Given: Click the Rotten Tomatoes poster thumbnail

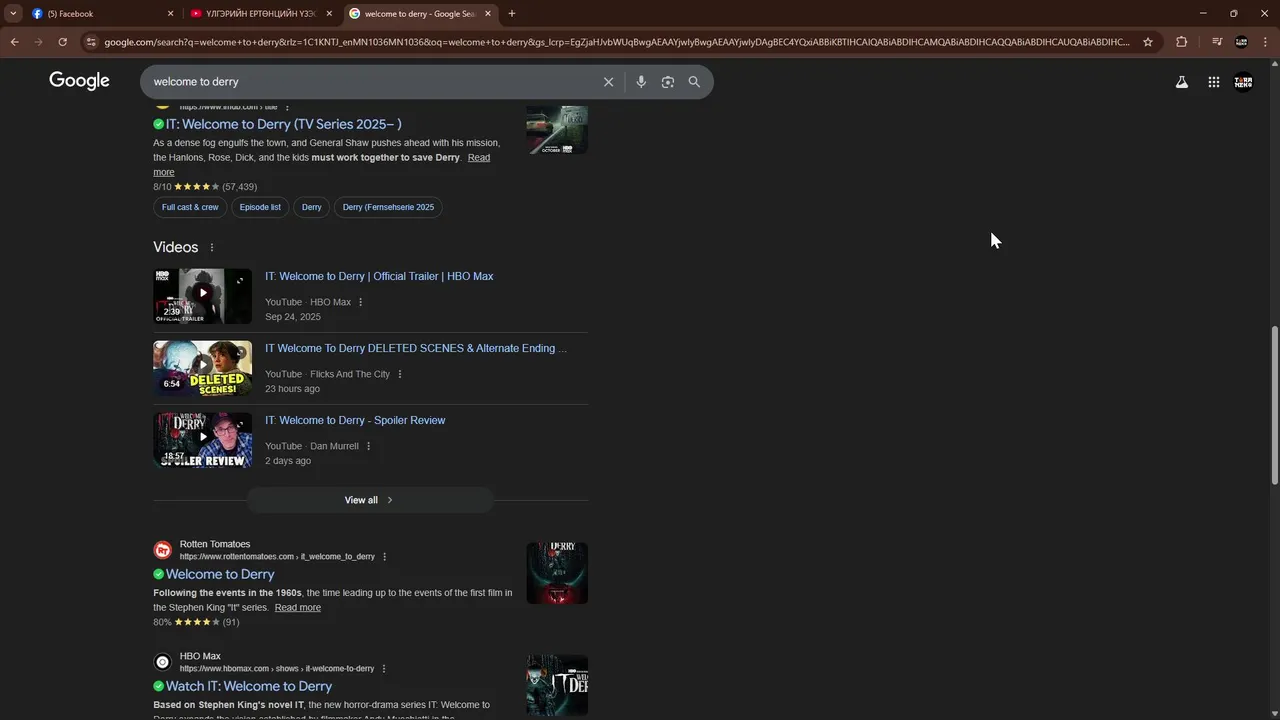Looking at the screenshot, I should coord(557,573).
